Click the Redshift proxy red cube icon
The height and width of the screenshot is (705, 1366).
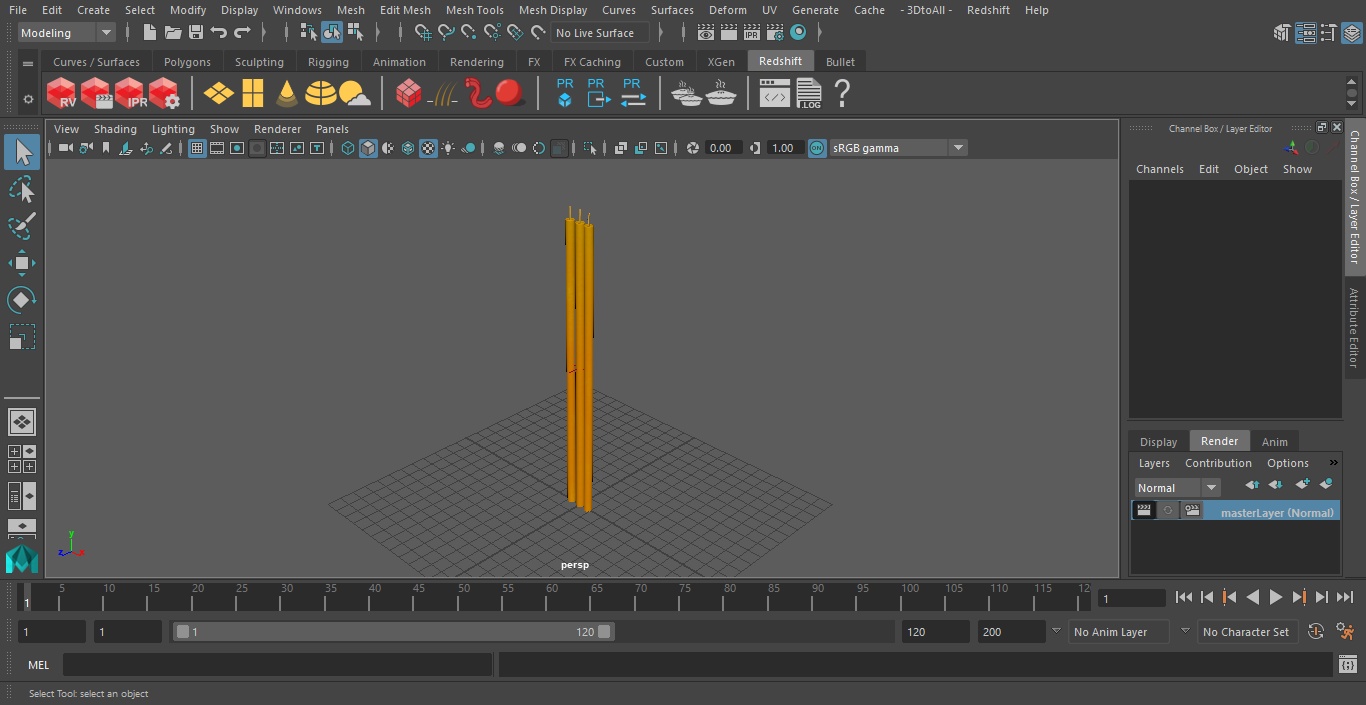408,94
